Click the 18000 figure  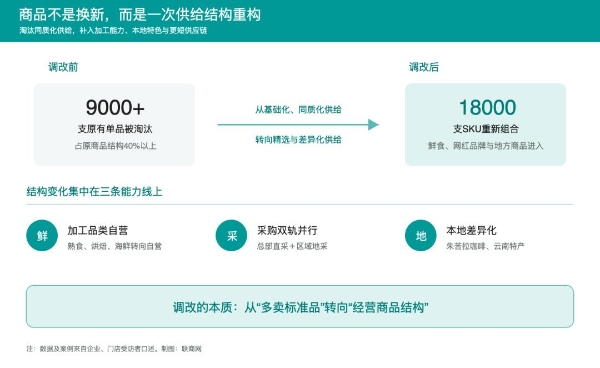click(488, 107)
